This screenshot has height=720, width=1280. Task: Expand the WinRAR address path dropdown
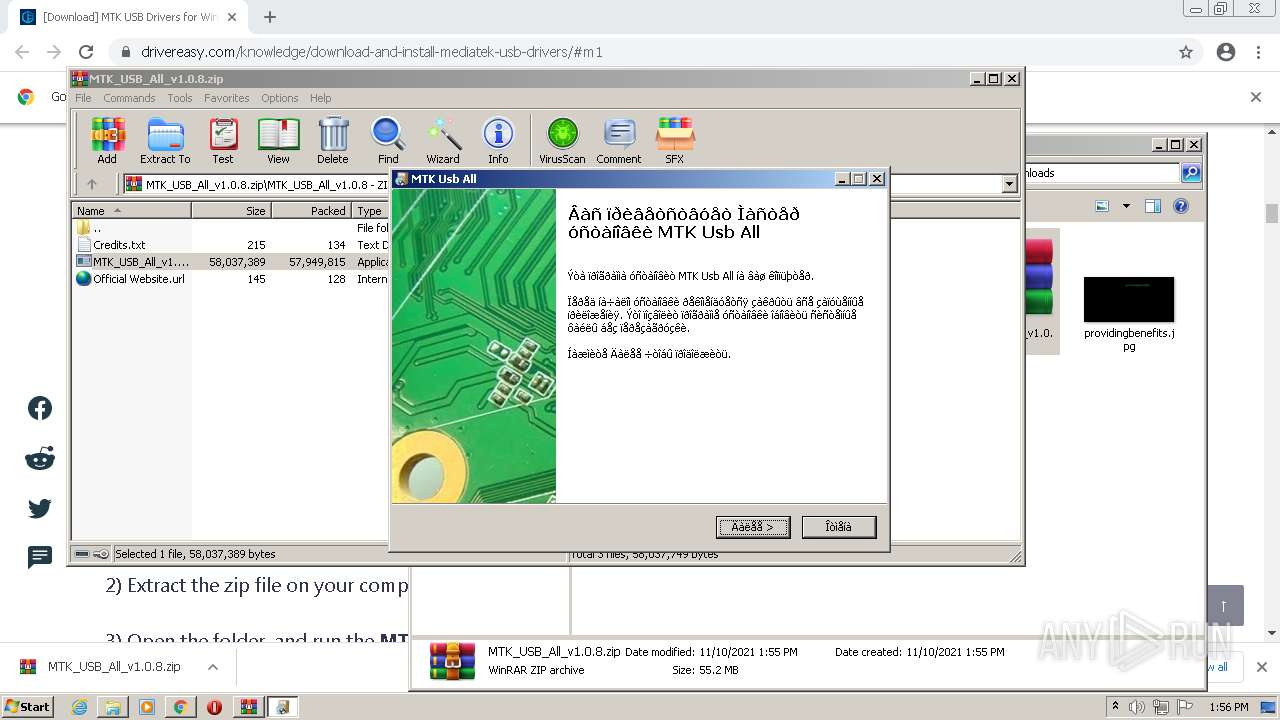point(1009,184)
